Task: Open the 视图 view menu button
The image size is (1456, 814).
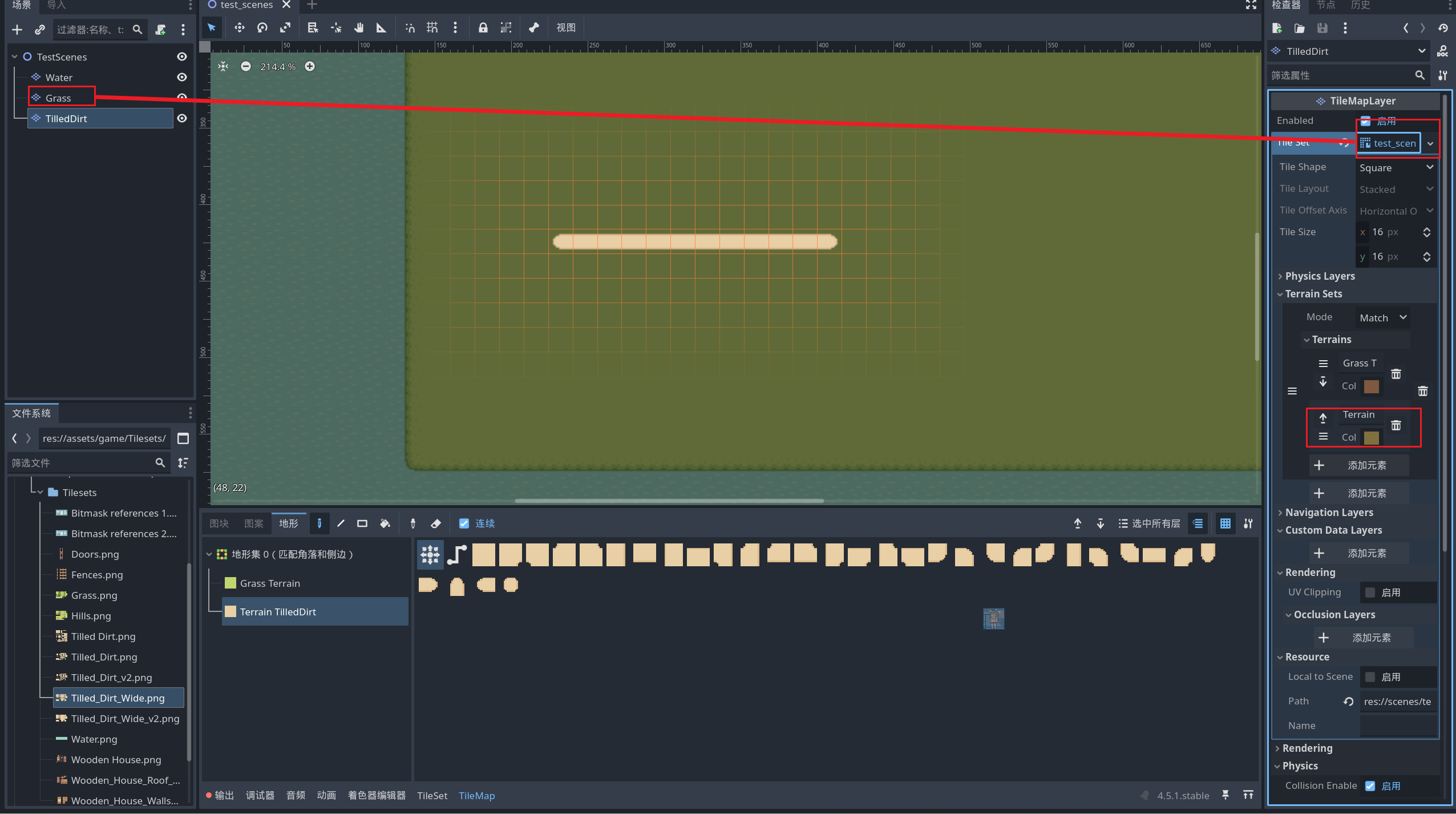Action: click(566, 27)
